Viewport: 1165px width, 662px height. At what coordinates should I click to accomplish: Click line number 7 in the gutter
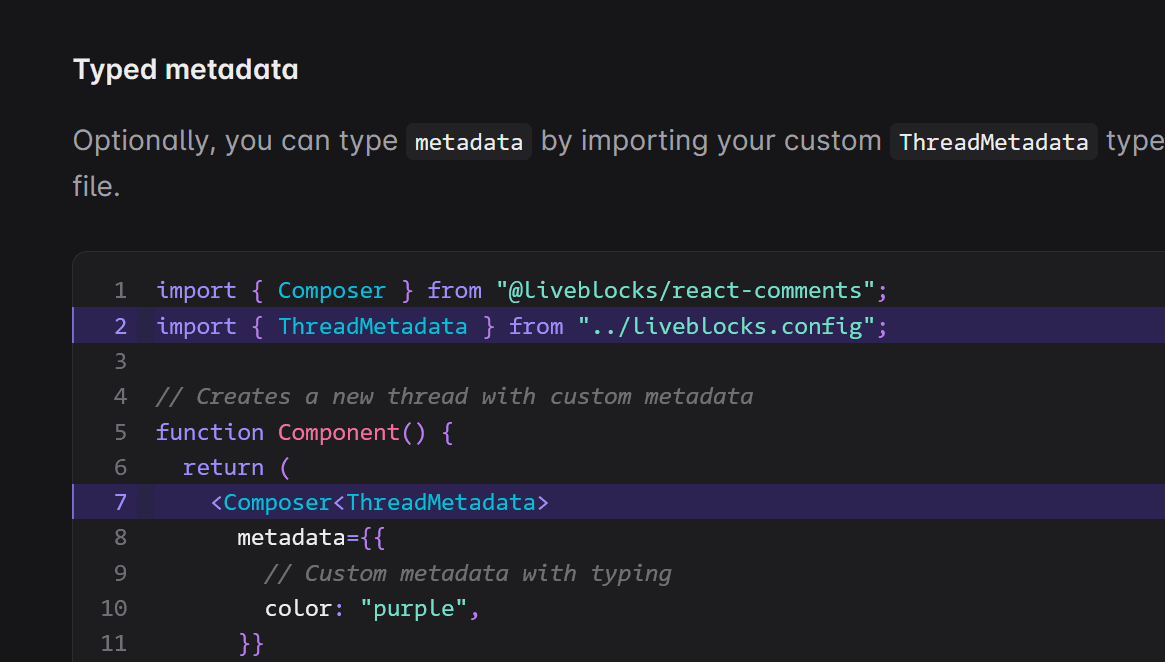[120, 503]
